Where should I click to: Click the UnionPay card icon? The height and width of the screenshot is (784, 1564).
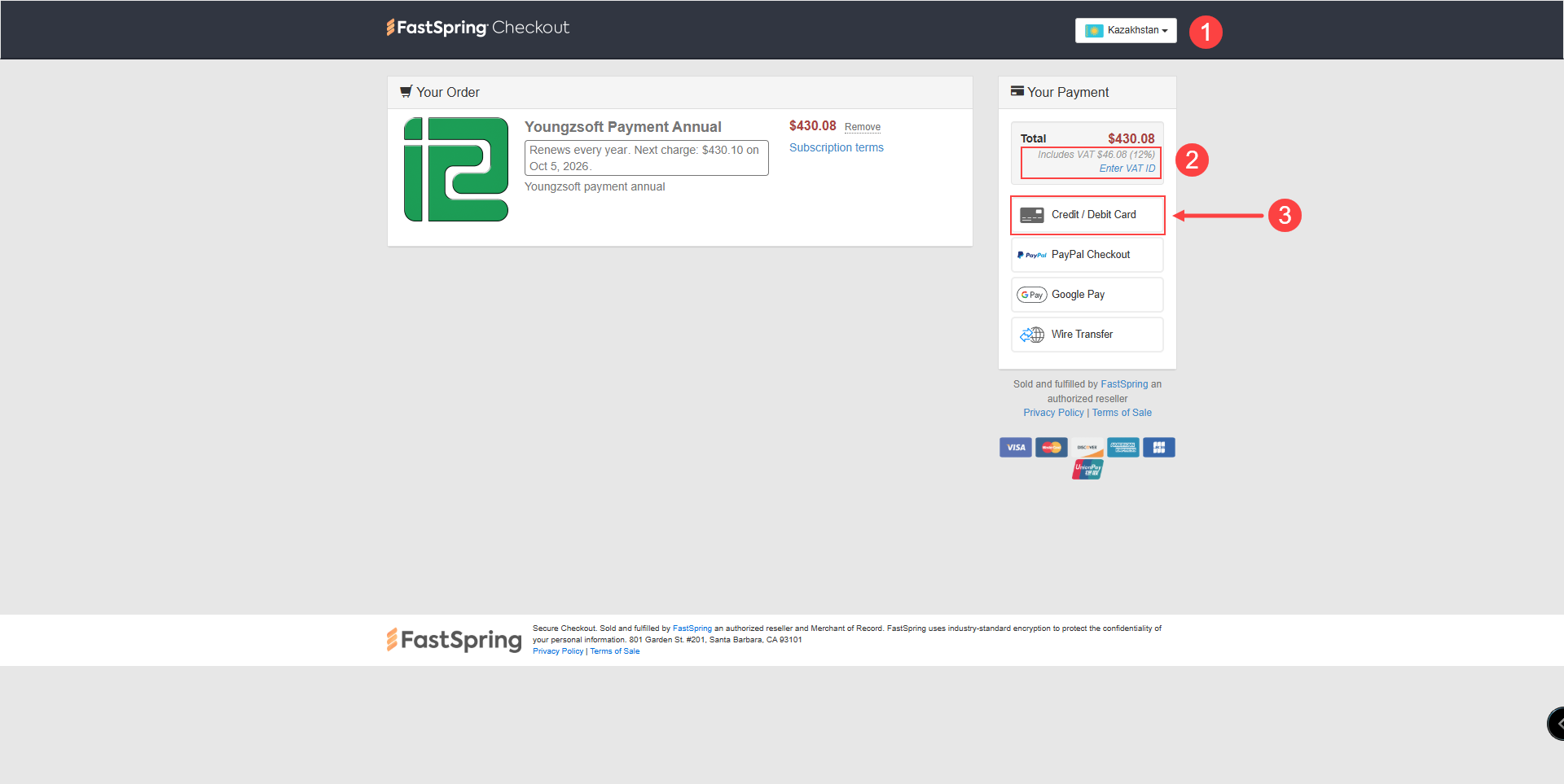tap(1087, 467)
